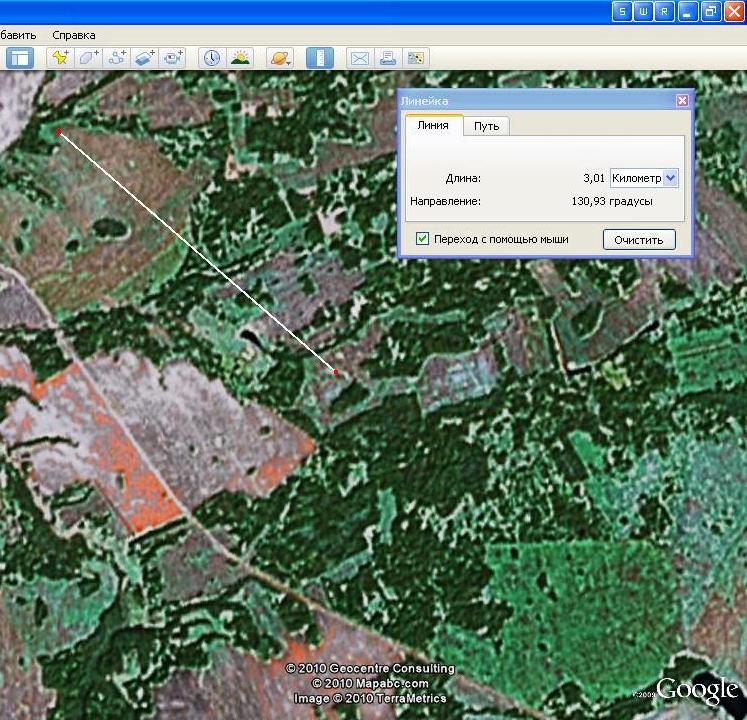Show historical imagery clock icon

tap(212, 58)
